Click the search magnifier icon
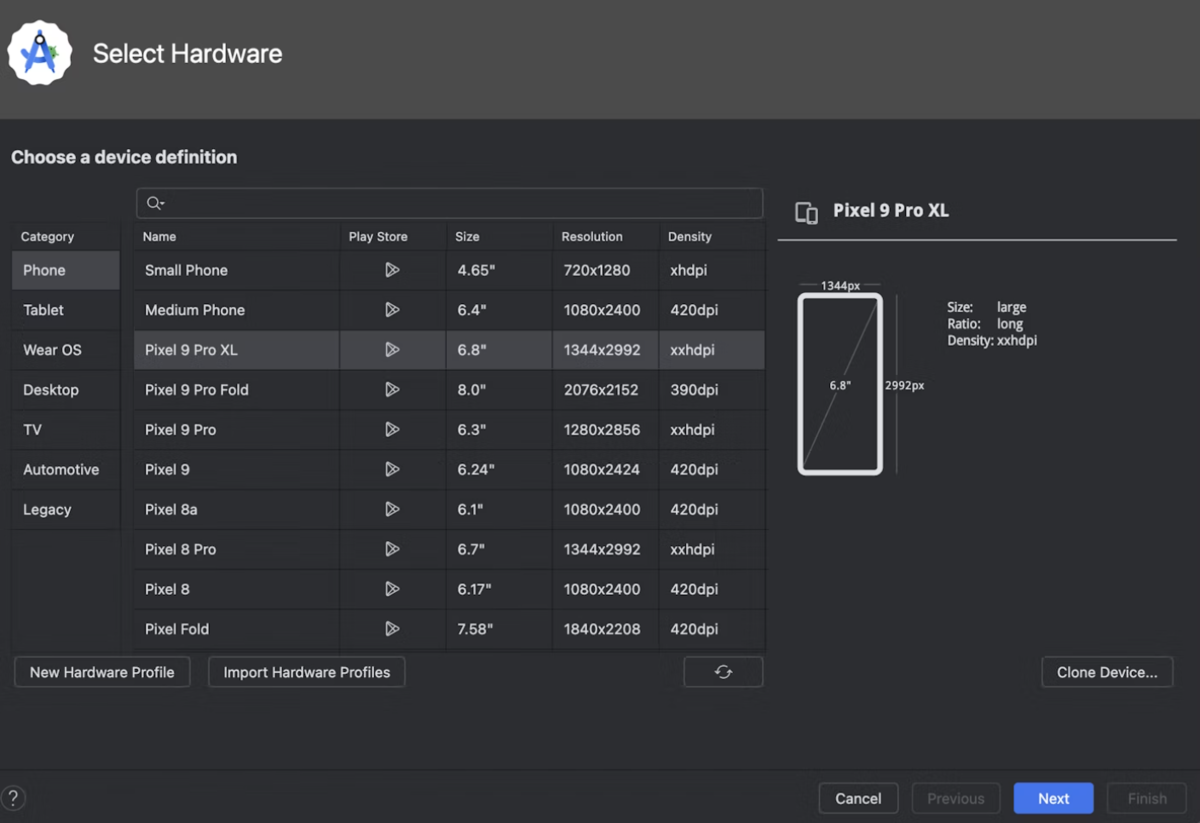Screen dimensions: 1200x823 click(155, 203)
